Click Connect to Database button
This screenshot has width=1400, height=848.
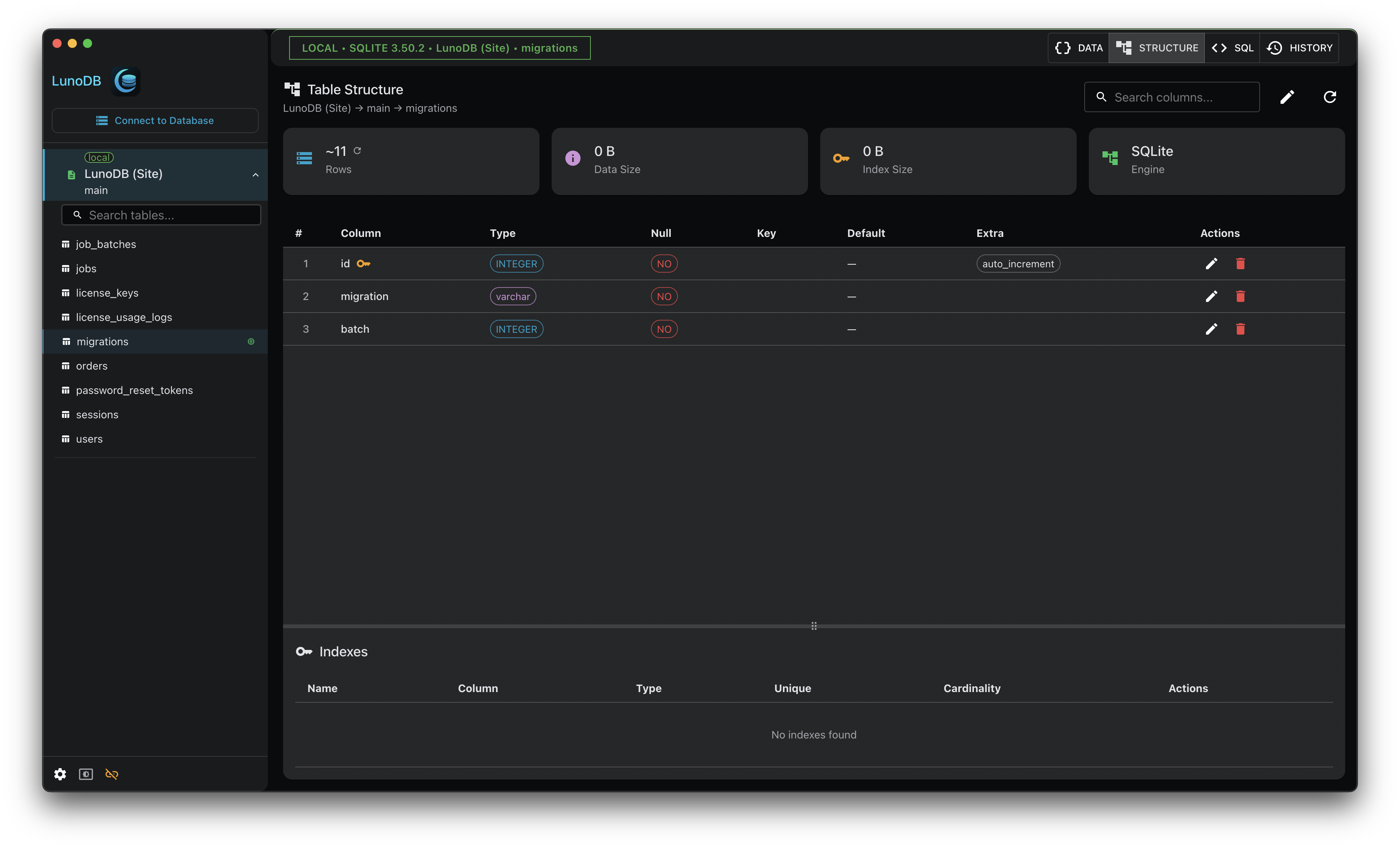click(154, 121)
